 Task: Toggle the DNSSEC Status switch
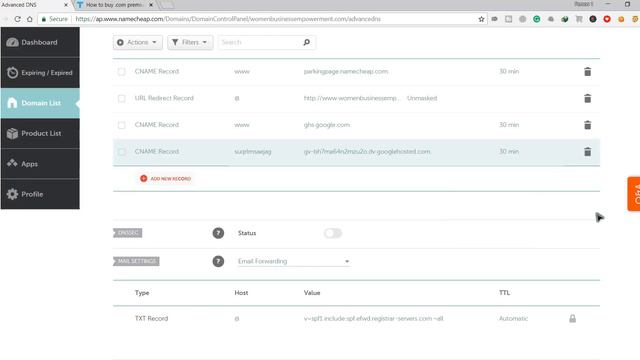tap(333, 233)
